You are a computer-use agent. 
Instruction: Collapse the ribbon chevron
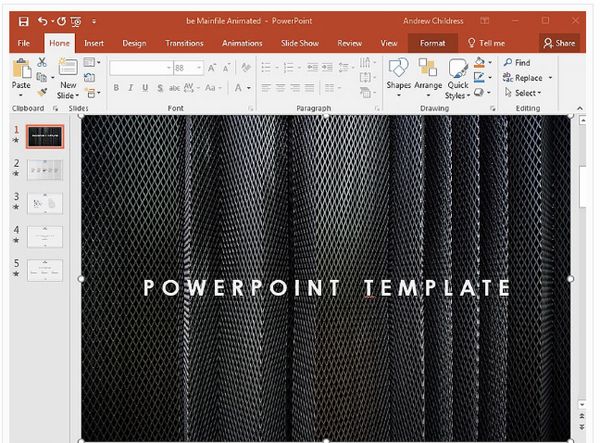click(x=580, y=109)
